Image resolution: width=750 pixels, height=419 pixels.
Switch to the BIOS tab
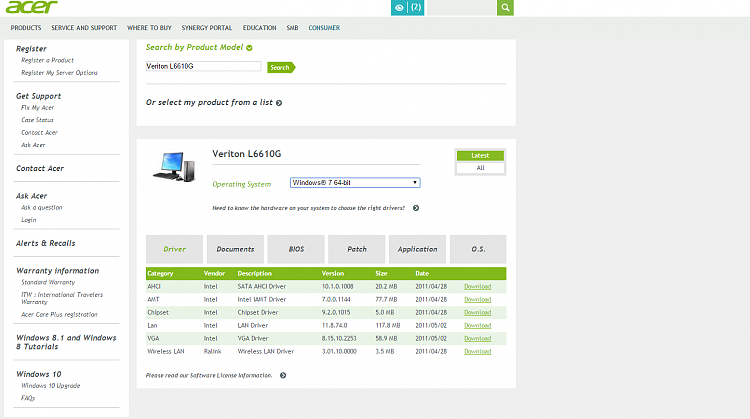296,249
